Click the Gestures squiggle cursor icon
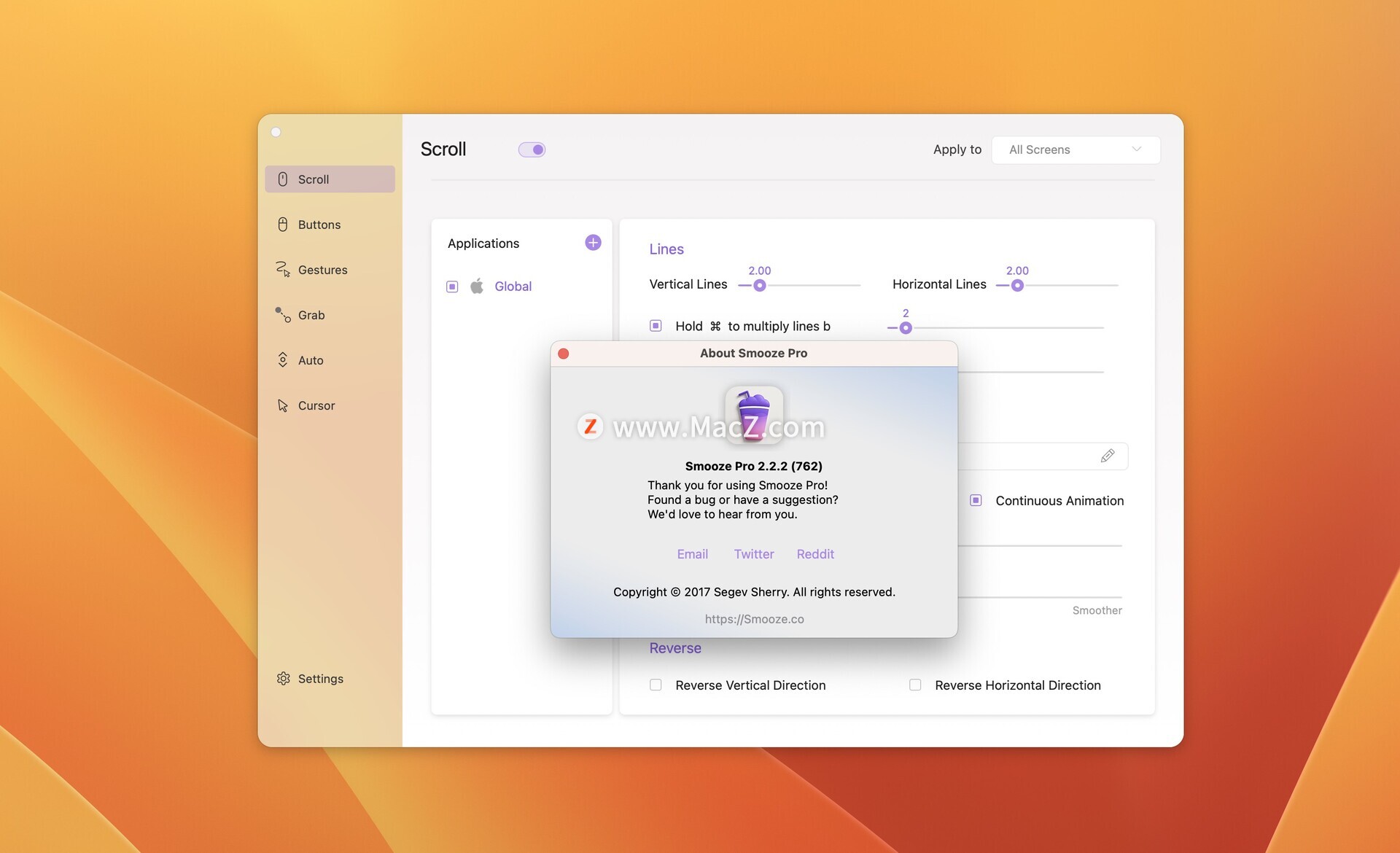Screen dimensions: 1400x853 pyautogui.click(x=283, y=270)
